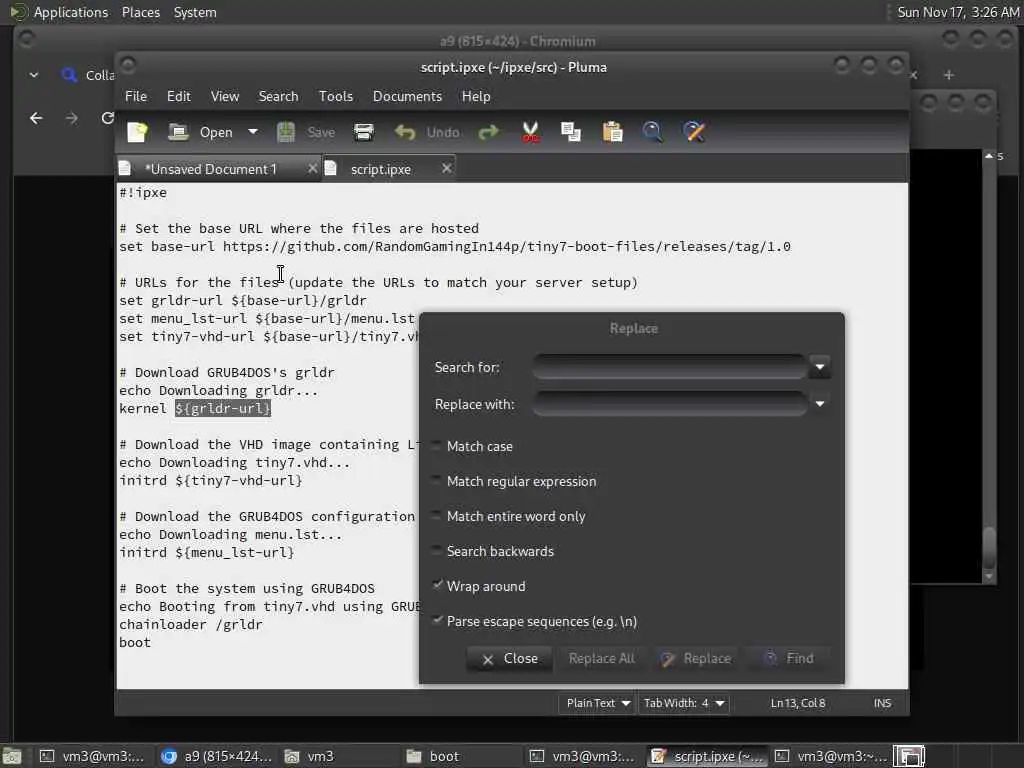Toggle the Wrap around checkbox
The width and height of the screenshot is (1024, 768).
pos(437,586)
